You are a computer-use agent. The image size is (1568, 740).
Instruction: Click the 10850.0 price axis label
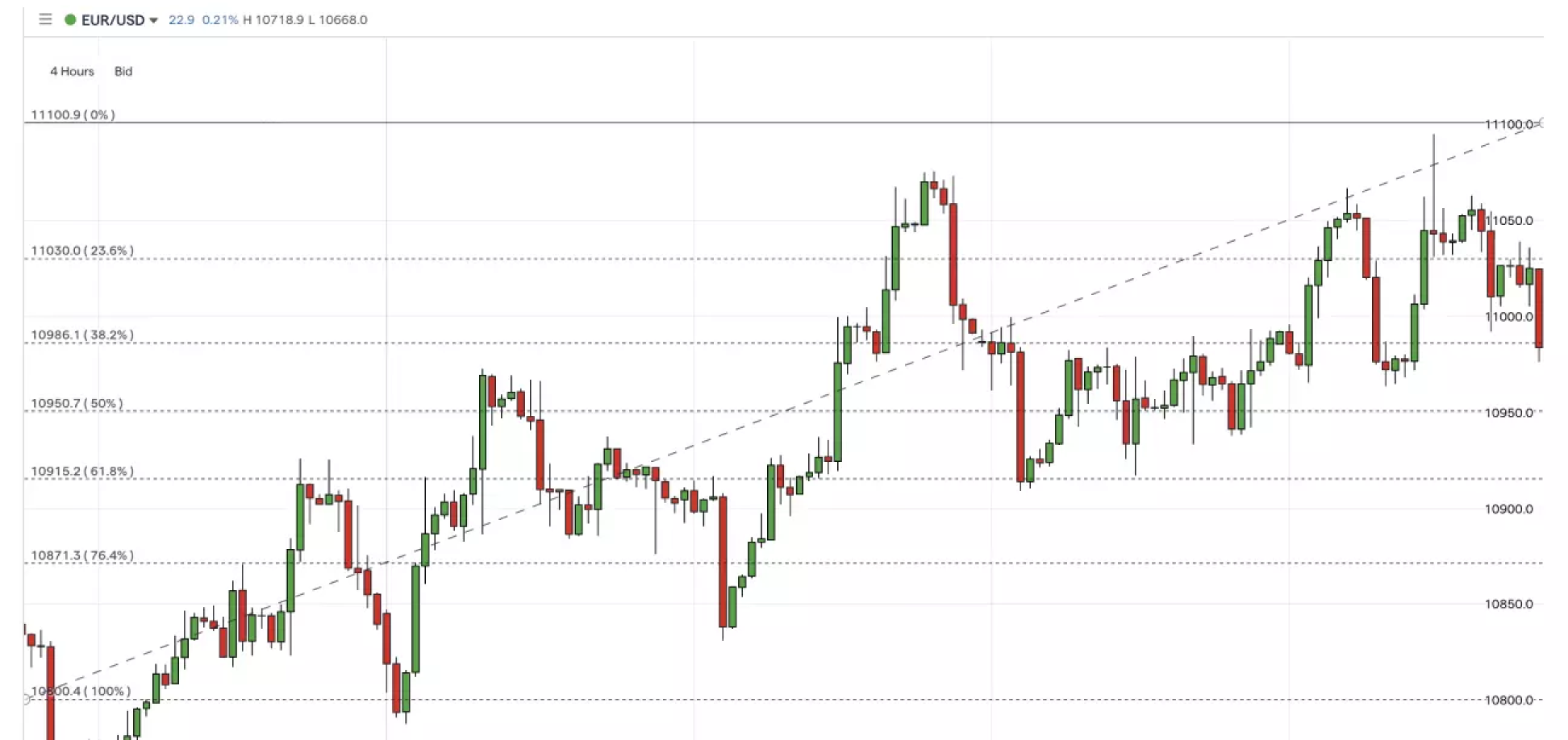coord(1508,605)
